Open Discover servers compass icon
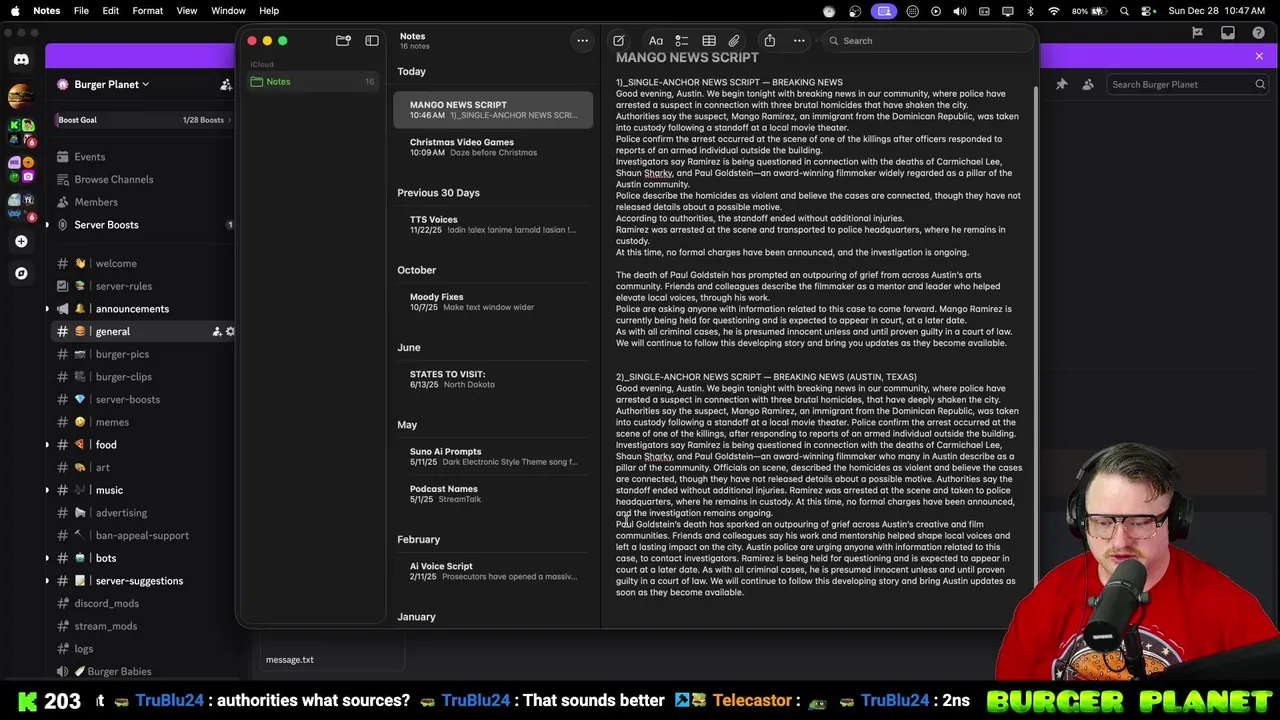 tap(21, 273)
